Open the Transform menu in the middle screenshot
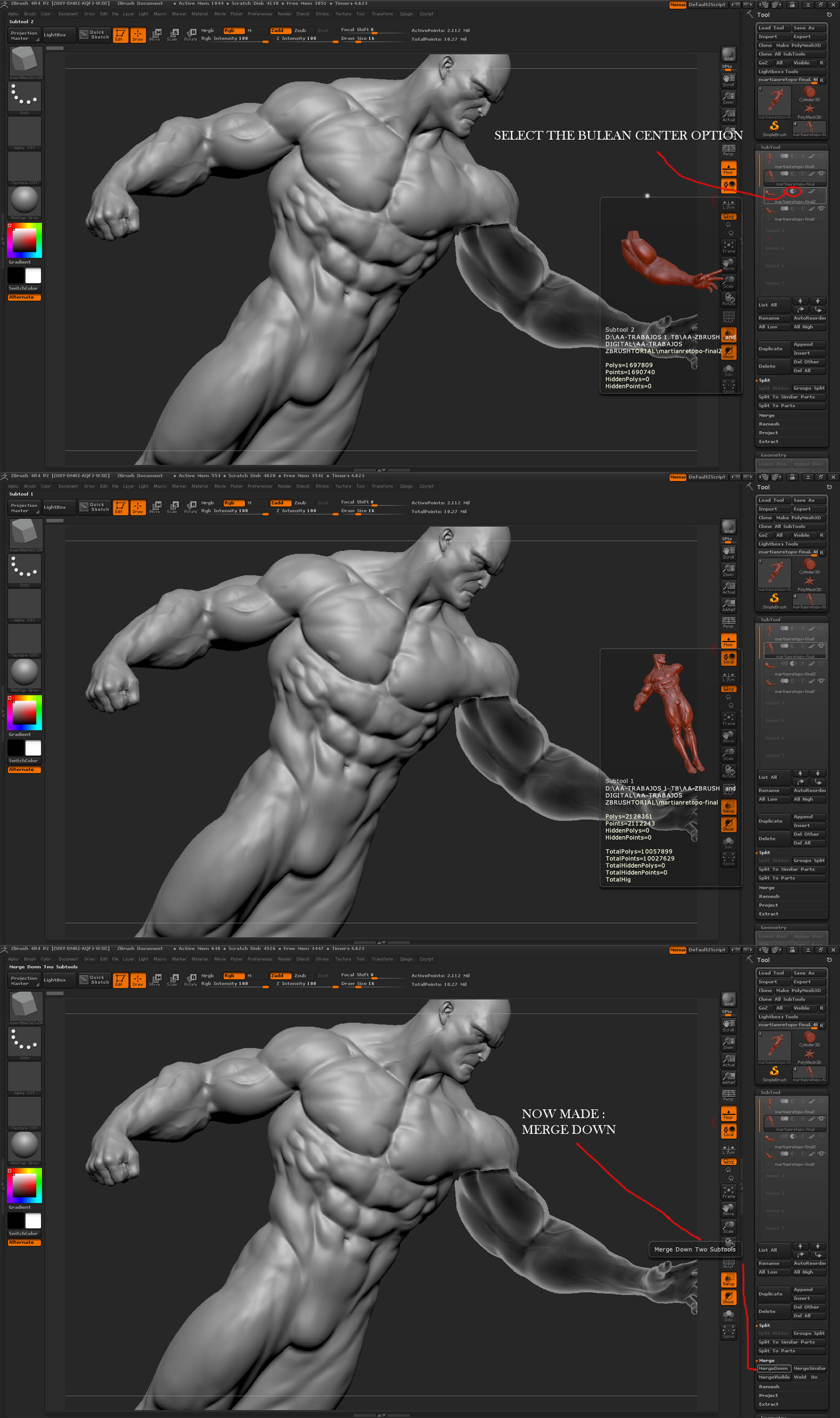Image resolution: width=840 pixels, height=1418 pixels. click(382, 486)
